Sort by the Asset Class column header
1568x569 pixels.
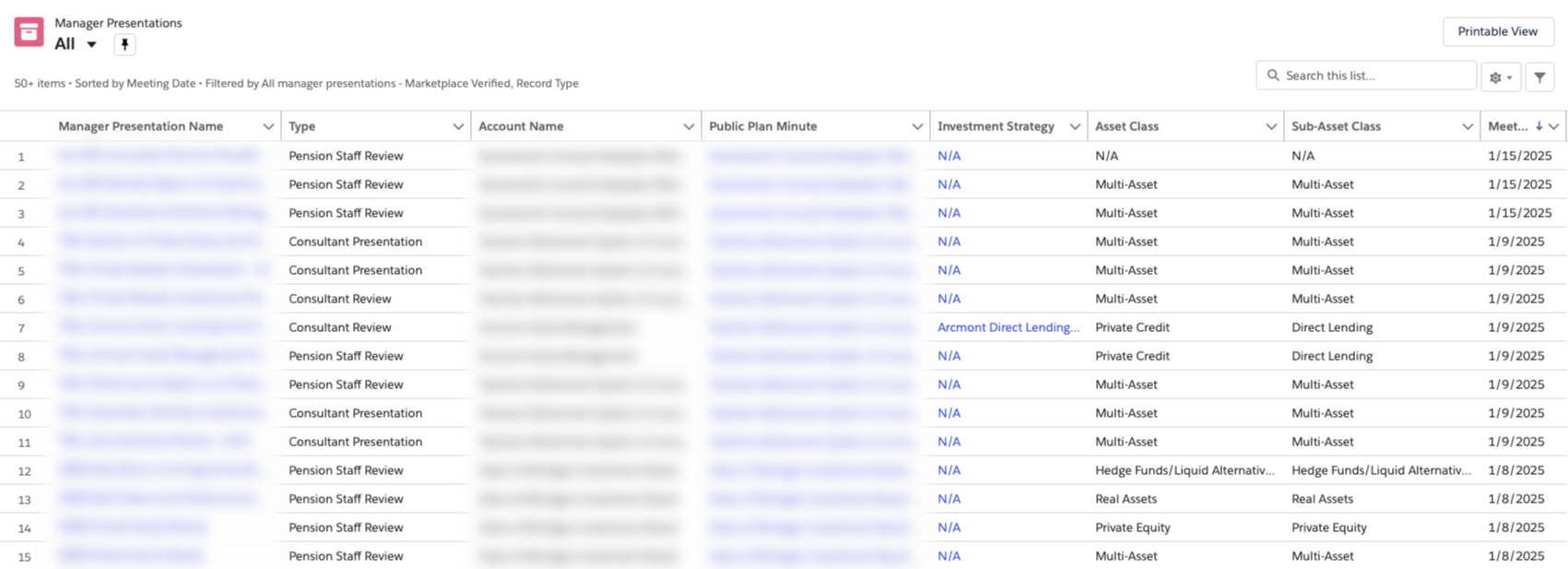(1126, 126)
